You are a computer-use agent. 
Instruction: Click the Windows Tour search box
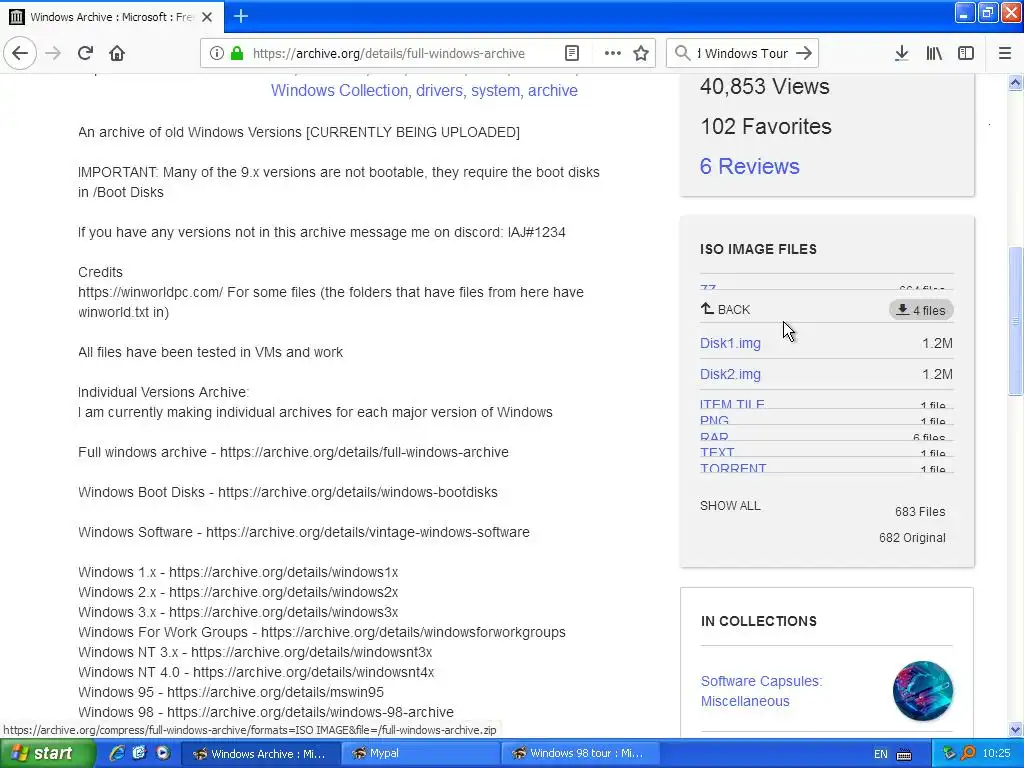743,54
